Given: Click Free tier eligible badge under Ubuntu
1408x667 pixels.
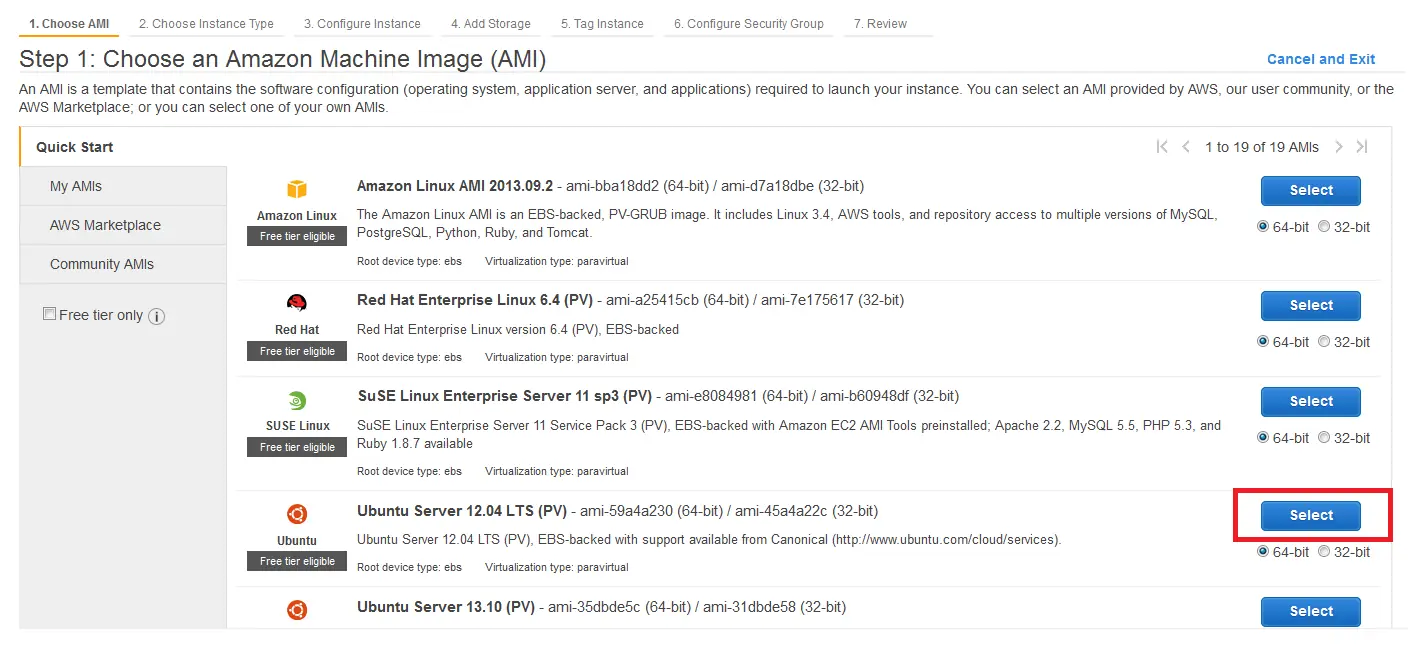Looking at the screenshot, I should pyautogui.click(x=297, y=561).
